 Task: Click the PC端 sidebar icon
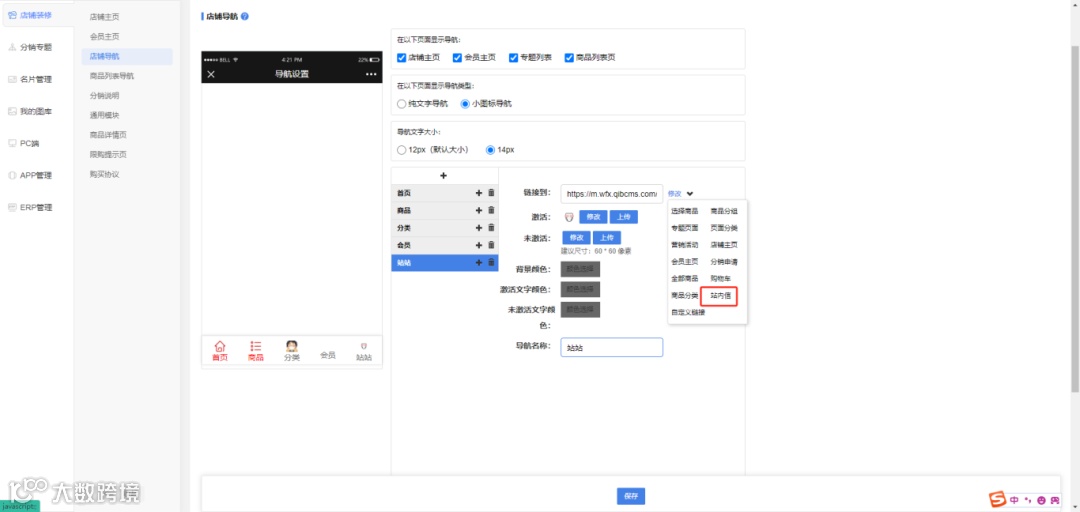[12, 143]
